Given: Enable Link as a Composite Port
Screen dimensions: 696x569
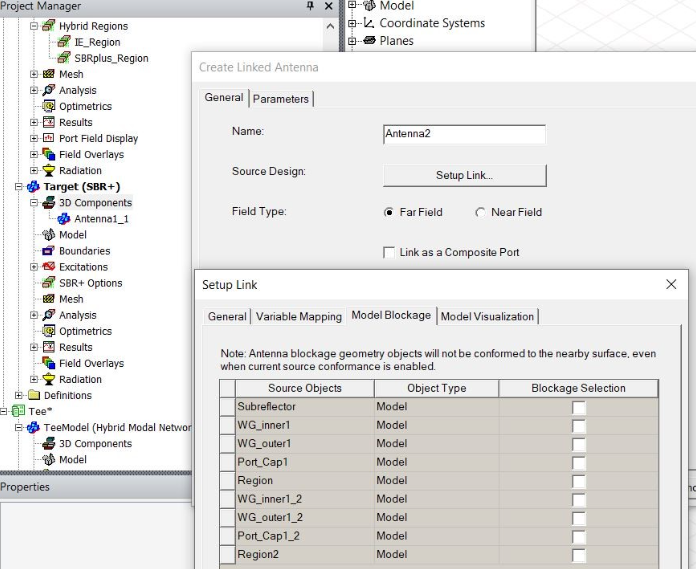Looking at the screenshot, I should (x=390, y=252).
